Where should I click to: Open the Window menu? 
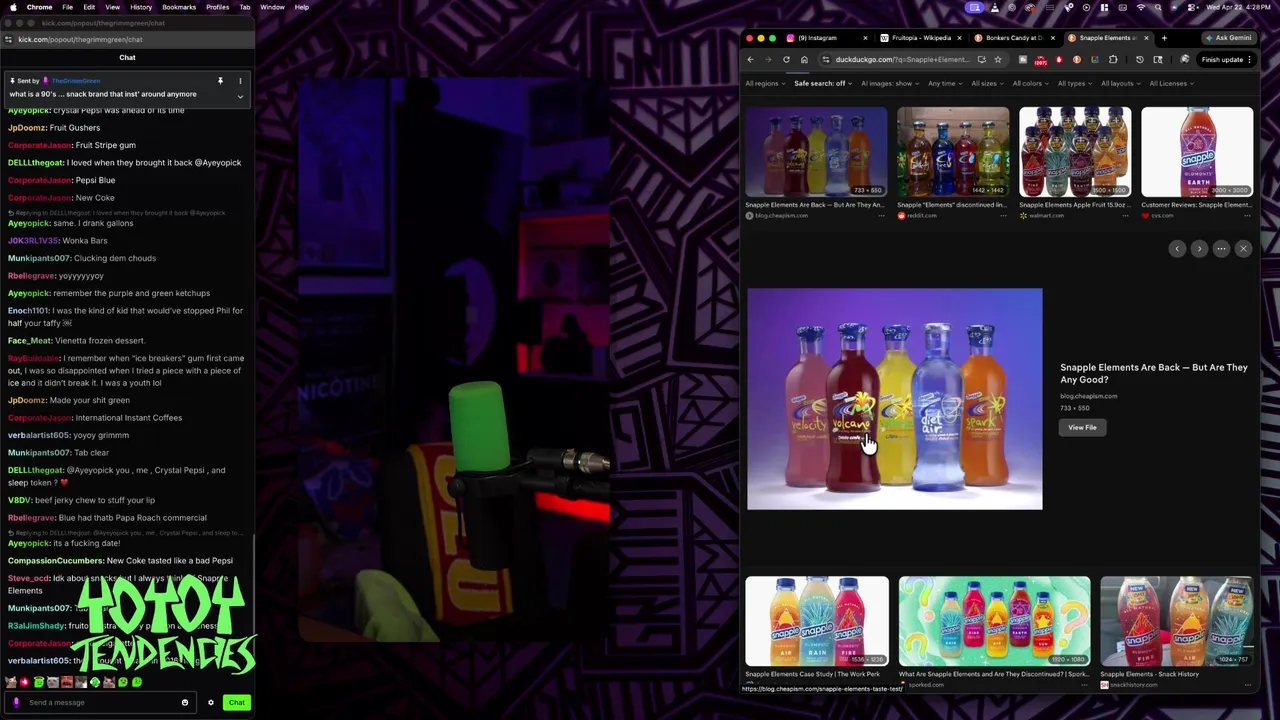[272, 7]
